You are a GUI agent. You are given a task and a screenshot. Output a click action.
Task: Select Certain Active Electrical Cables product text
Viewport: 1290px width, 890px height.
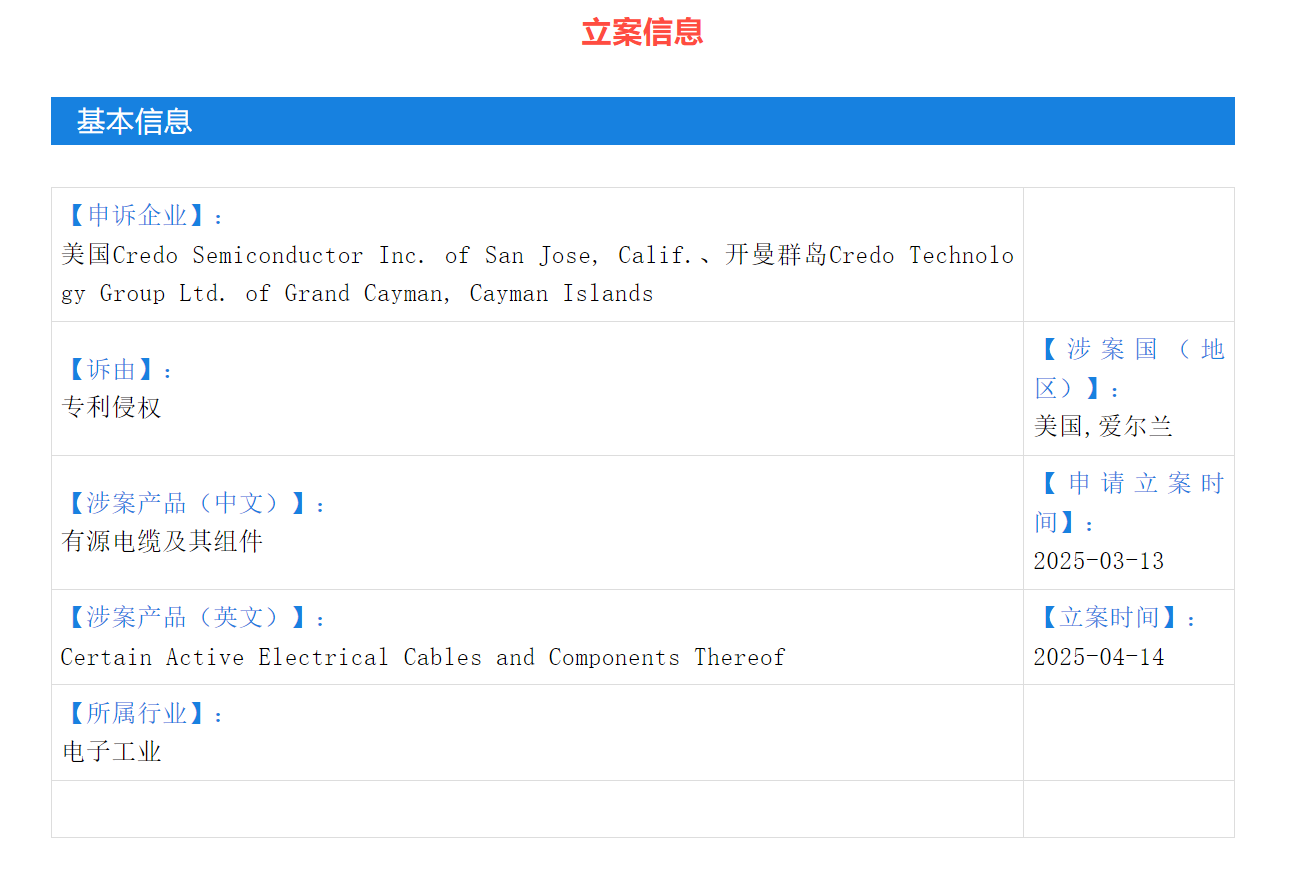point(423,657)
